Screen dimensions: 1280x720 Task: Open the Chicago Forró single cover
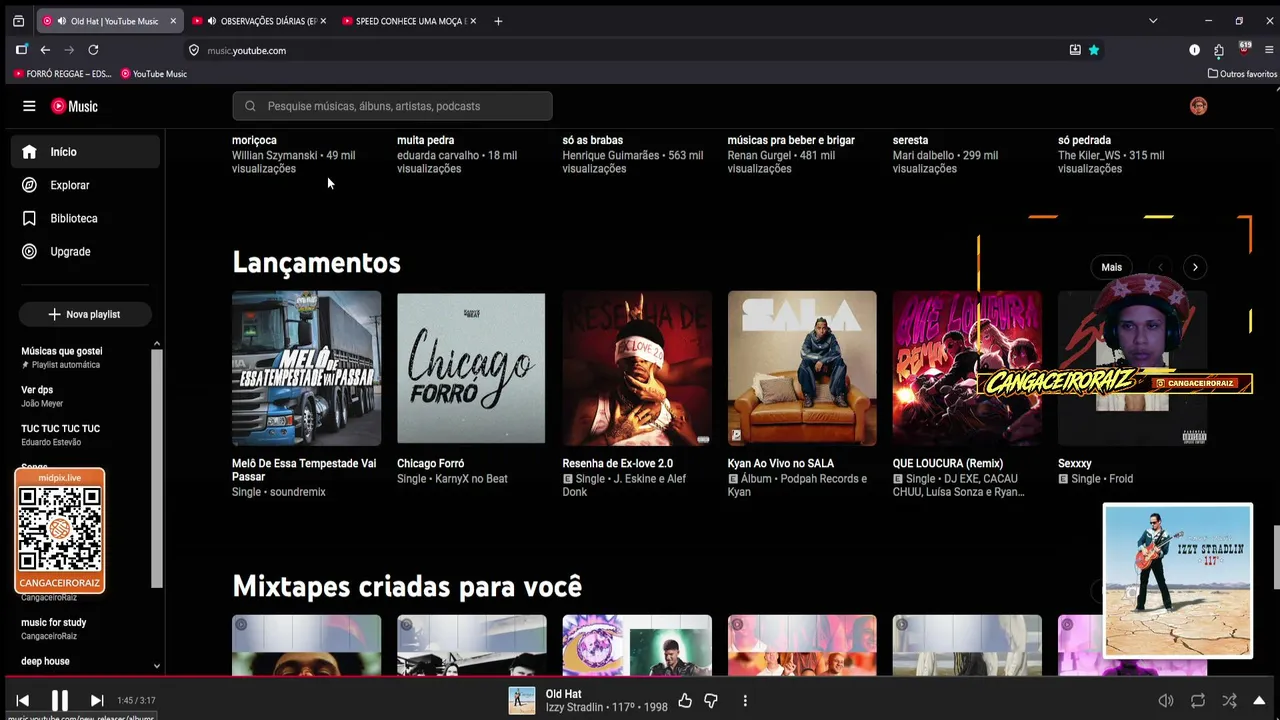click(471, 368)
